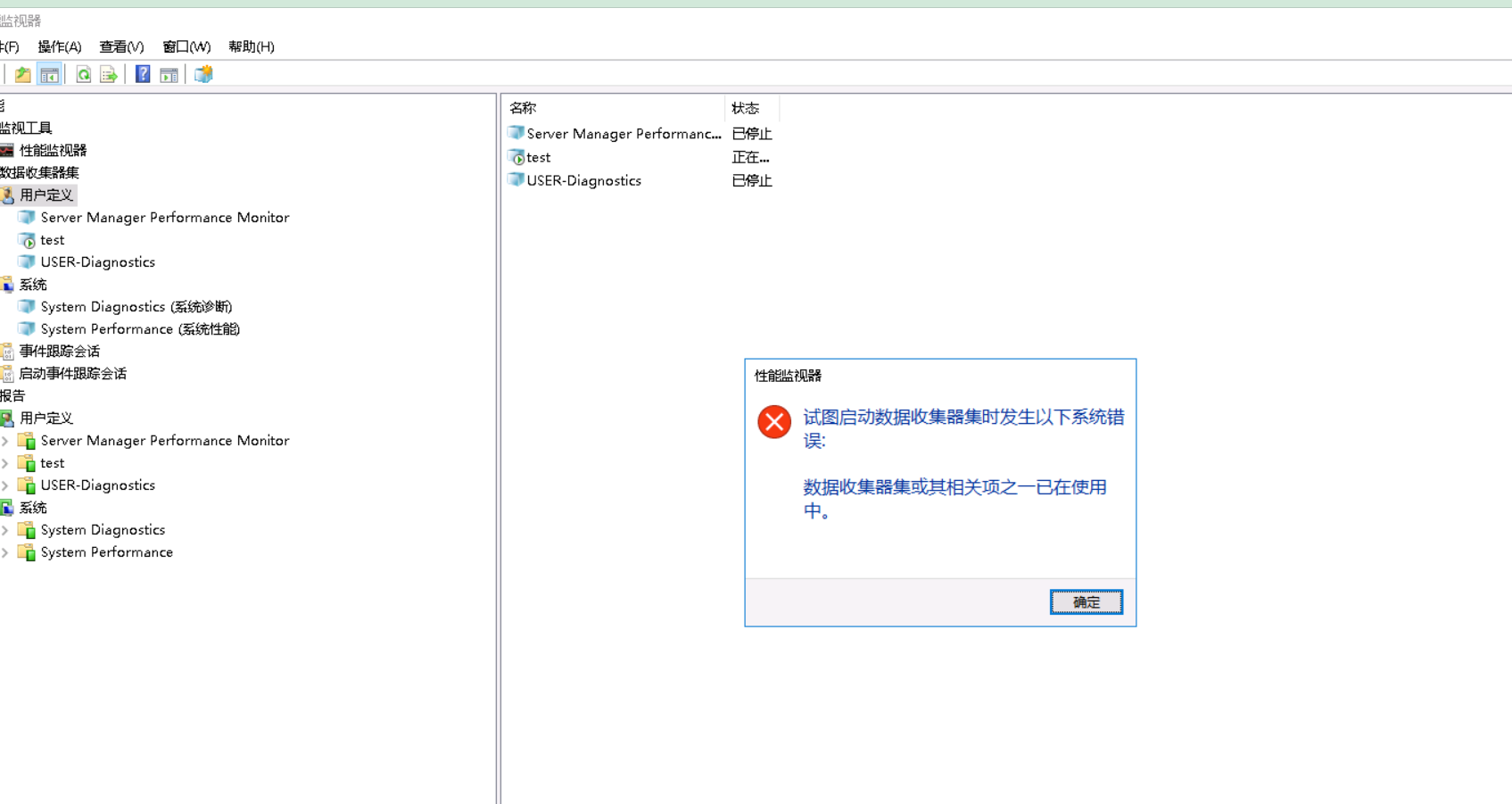Screen dimensions: 1512x804
Task: Open the 查看(V) menu
Action: 120,46
